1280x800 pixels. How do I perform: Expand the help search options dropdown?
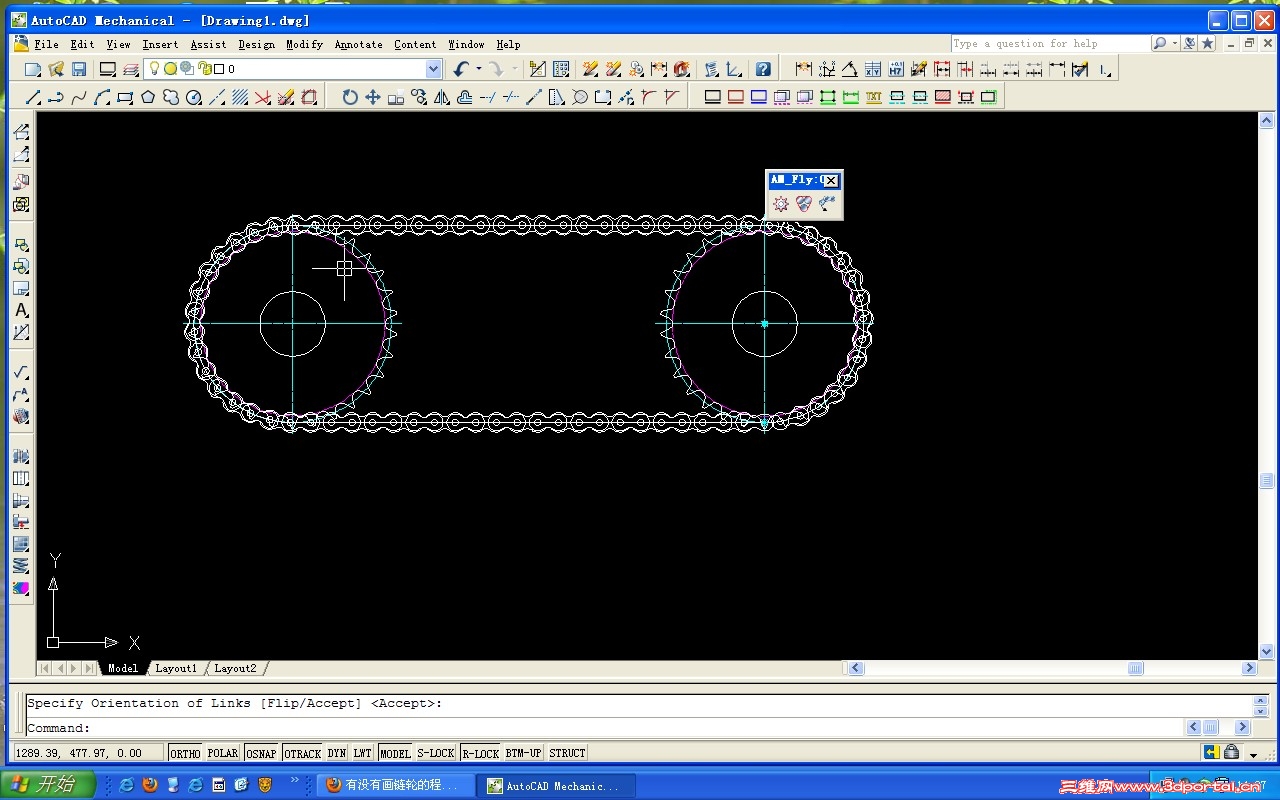coord(1173,44)
